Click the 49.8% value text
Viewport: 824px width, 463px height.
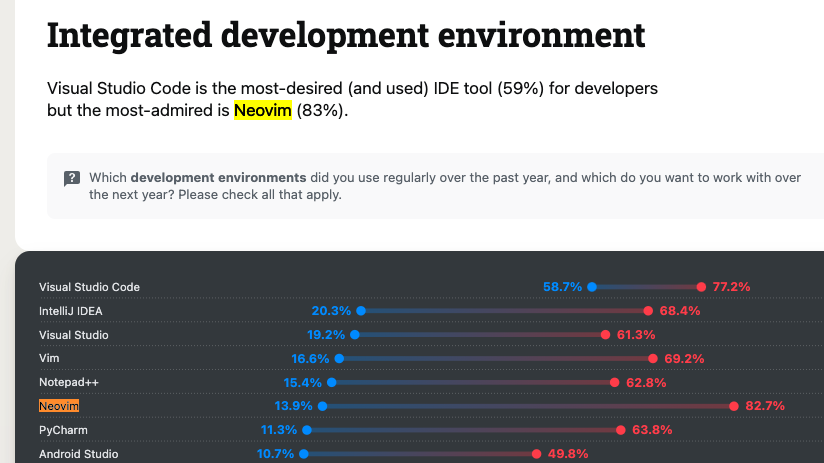[x=568, y=454]
